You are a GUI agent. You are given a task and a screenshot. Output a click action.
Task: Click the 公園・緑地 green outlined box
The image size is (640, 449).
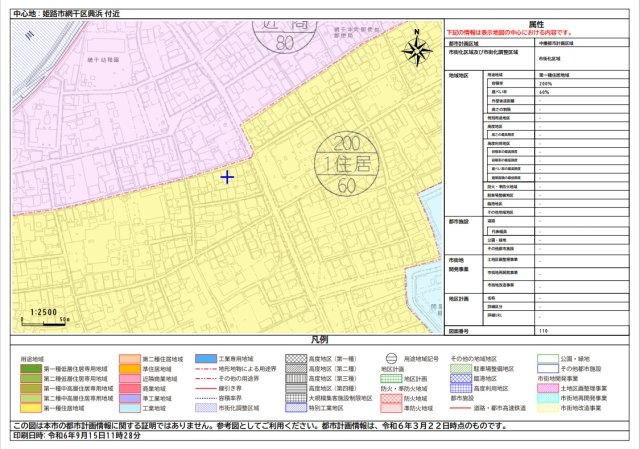click(548, 359)
